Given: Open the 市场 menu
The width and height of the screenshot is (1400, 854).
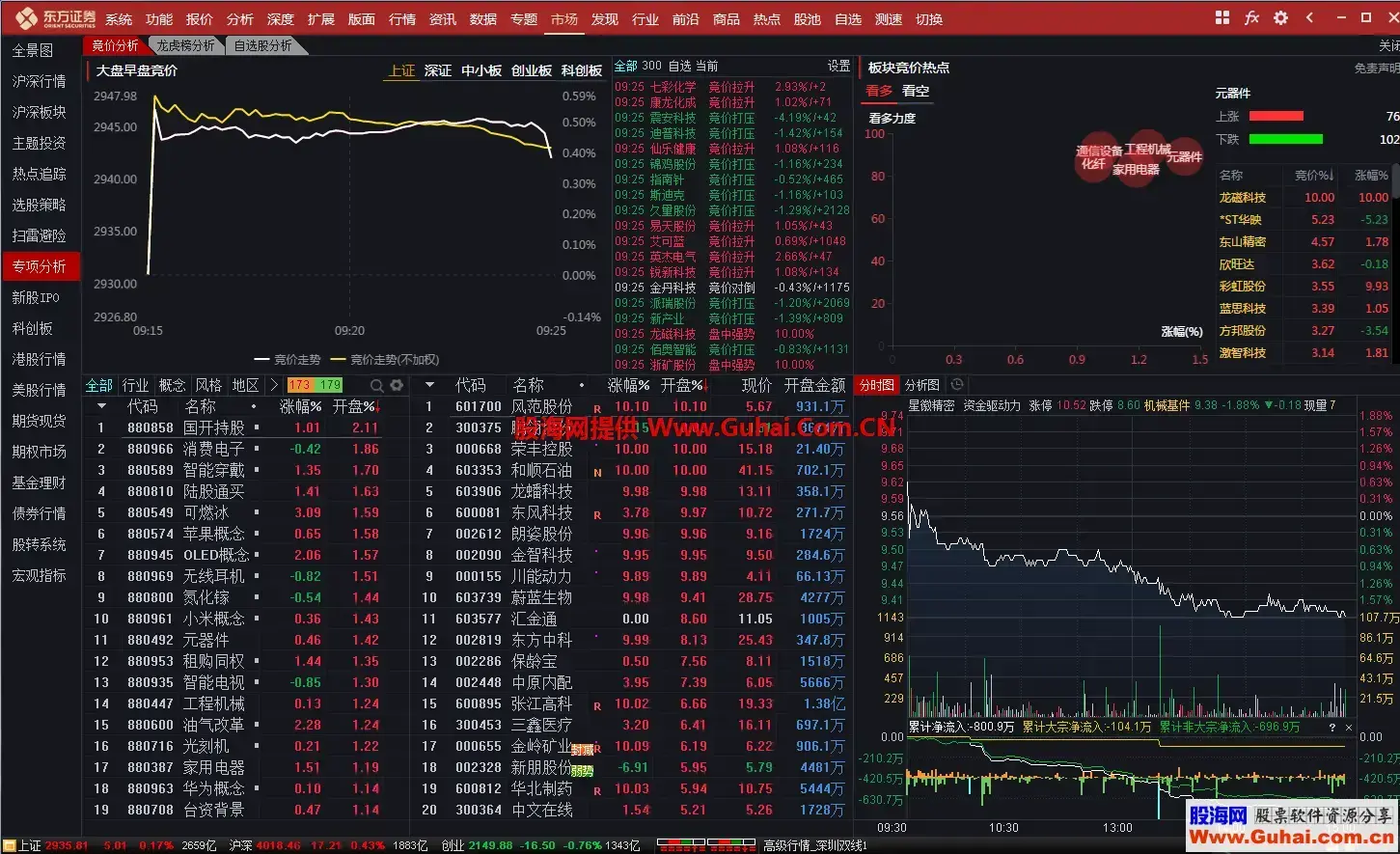Looking at the screenshot, I should [x=564, y=19].
